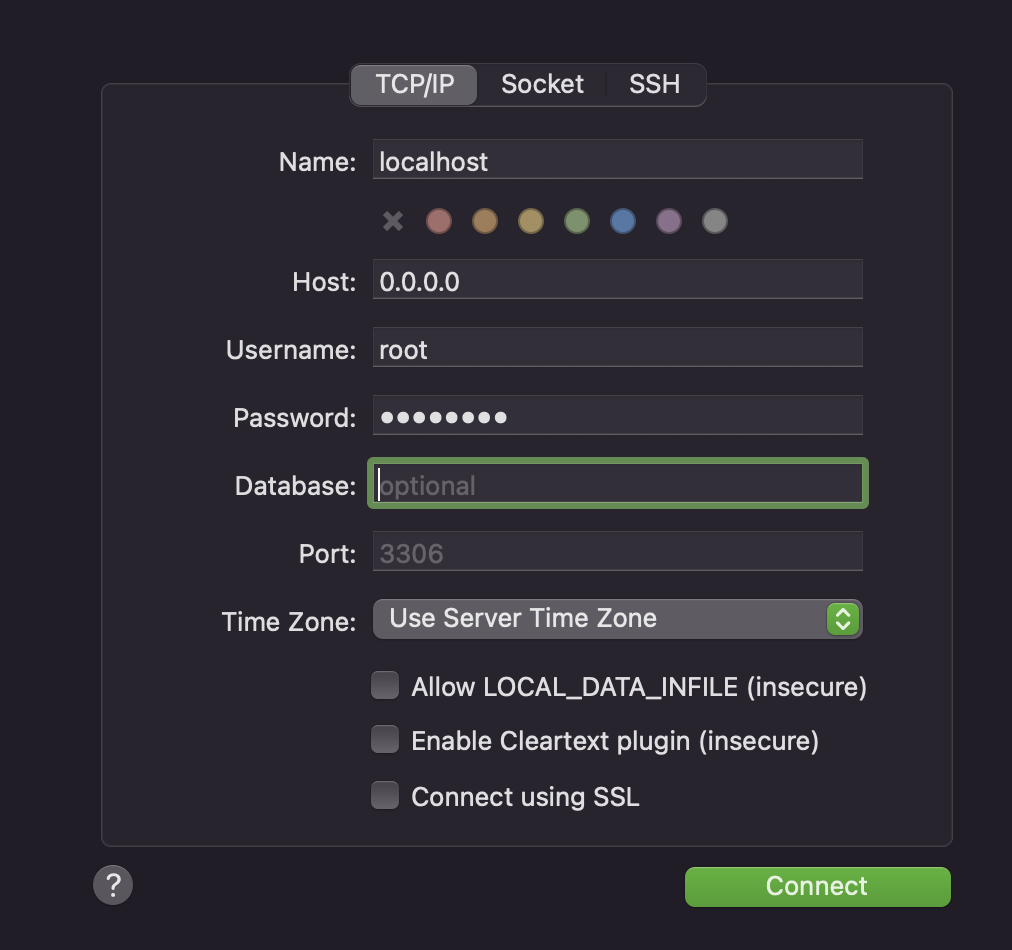This screenshot has width=1012, height=950.
Task: Enable Allow LOCAL_DATA_INFILE checkbox
Action: [x=385, y=686]
